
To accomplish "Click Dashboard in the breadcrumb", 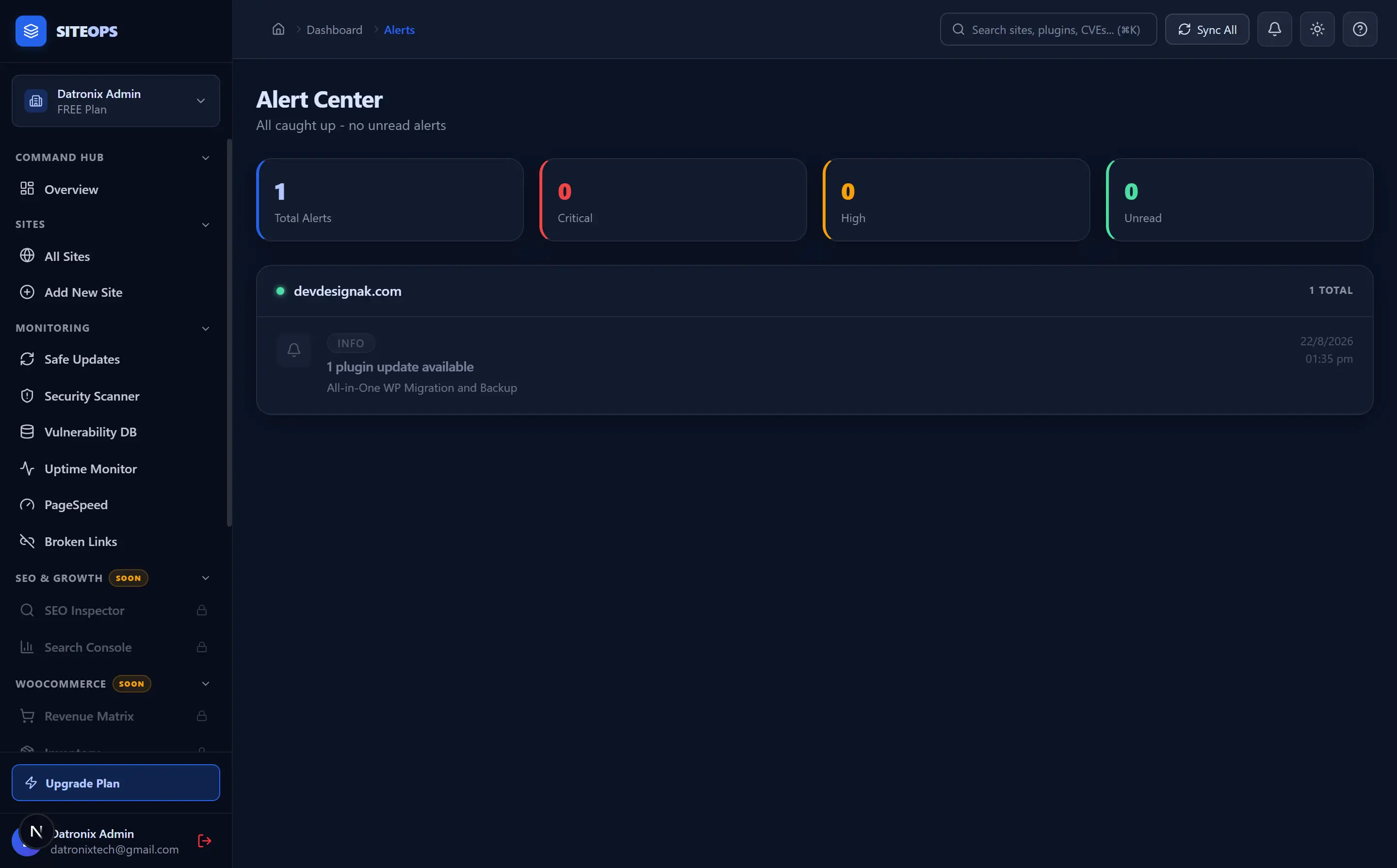I will coord(334,30).
